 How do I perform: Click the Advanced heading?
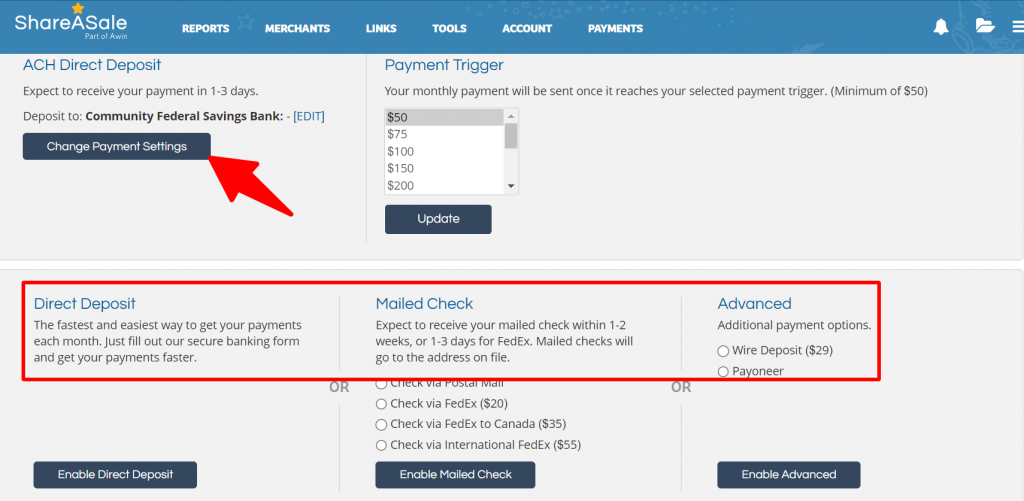[754, 304]
